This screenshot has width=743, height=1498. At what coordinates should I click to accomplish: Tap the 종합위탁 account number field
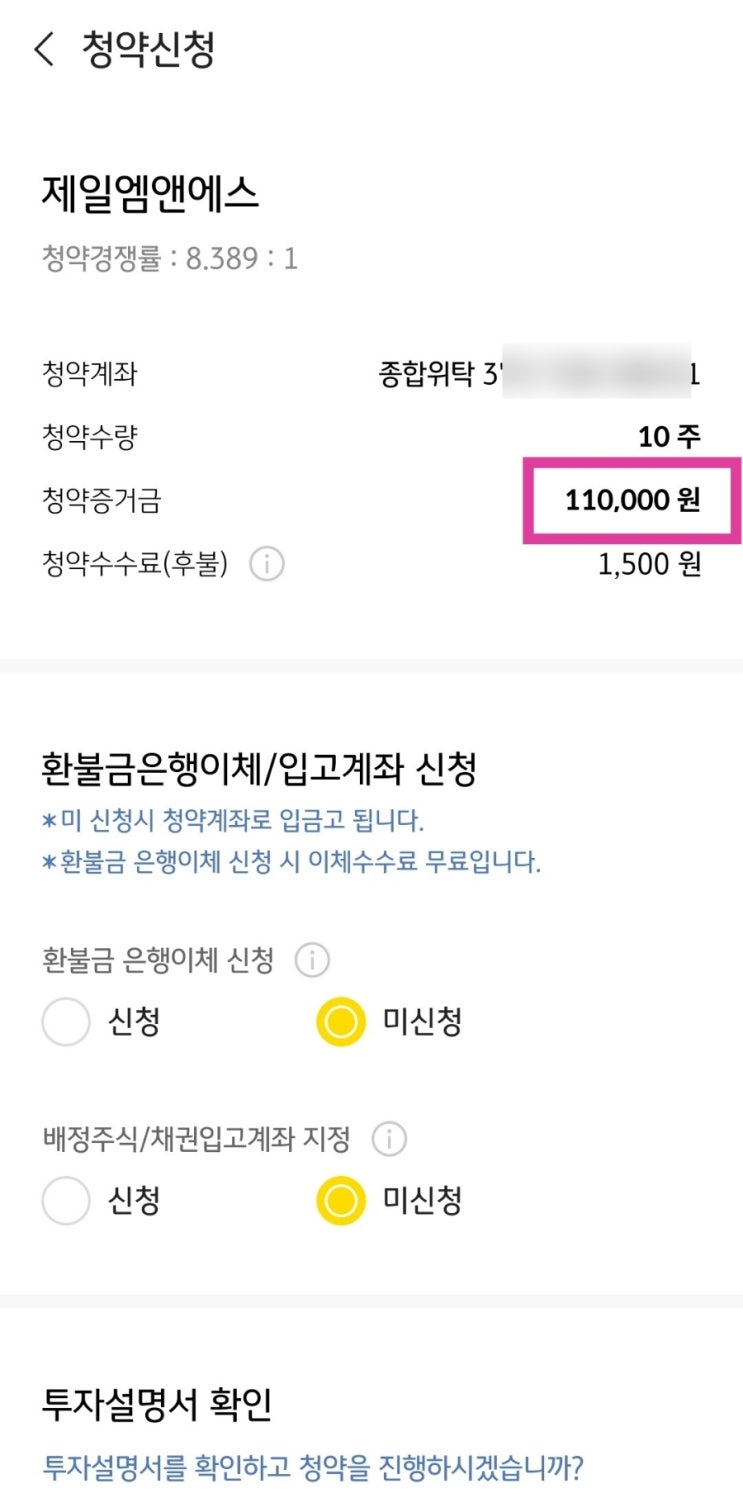pos(539,376)
